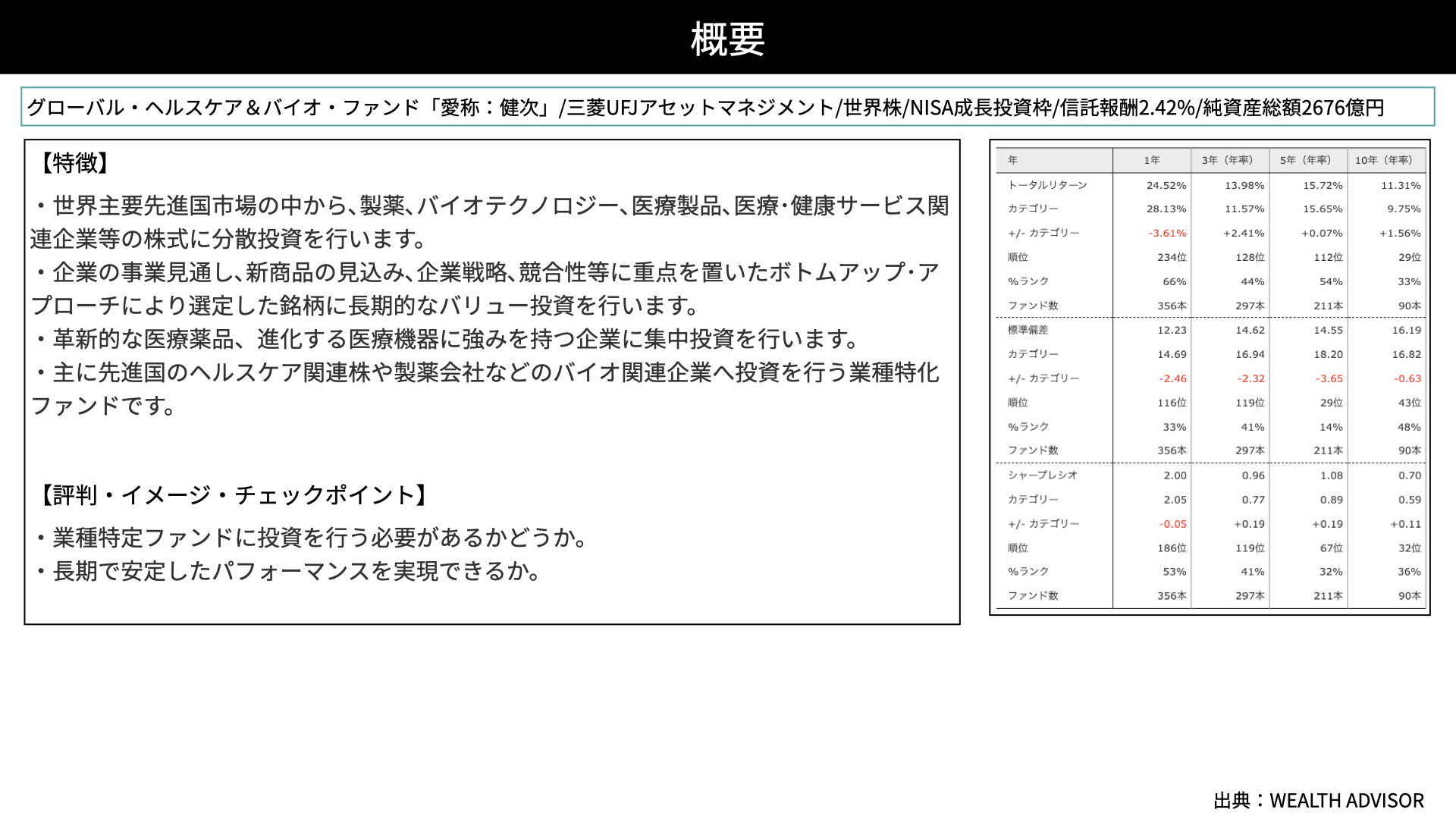Click the シャープレシオ row label
The height and width of the screenshot is (819, 1456).
tap(1042, 475)
